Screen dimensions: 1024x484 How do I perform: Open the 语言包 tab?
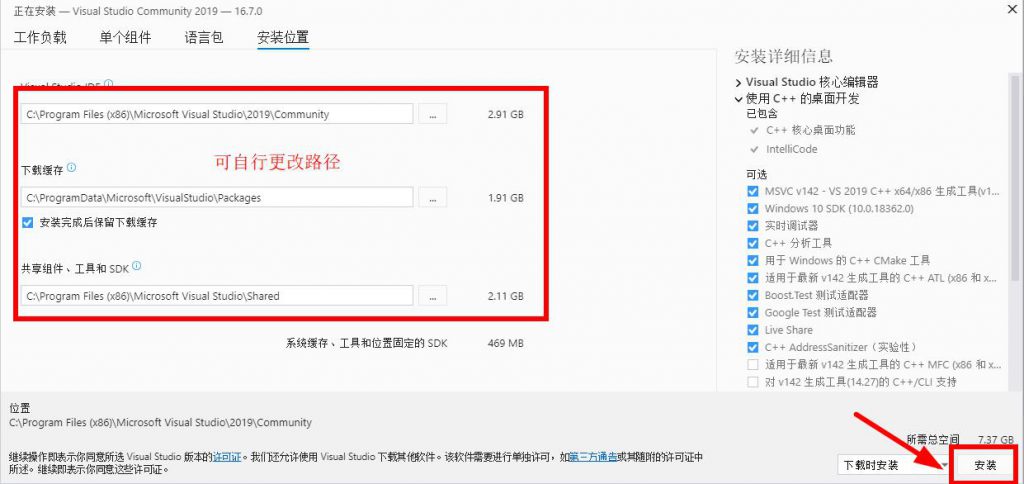[204, 37]
